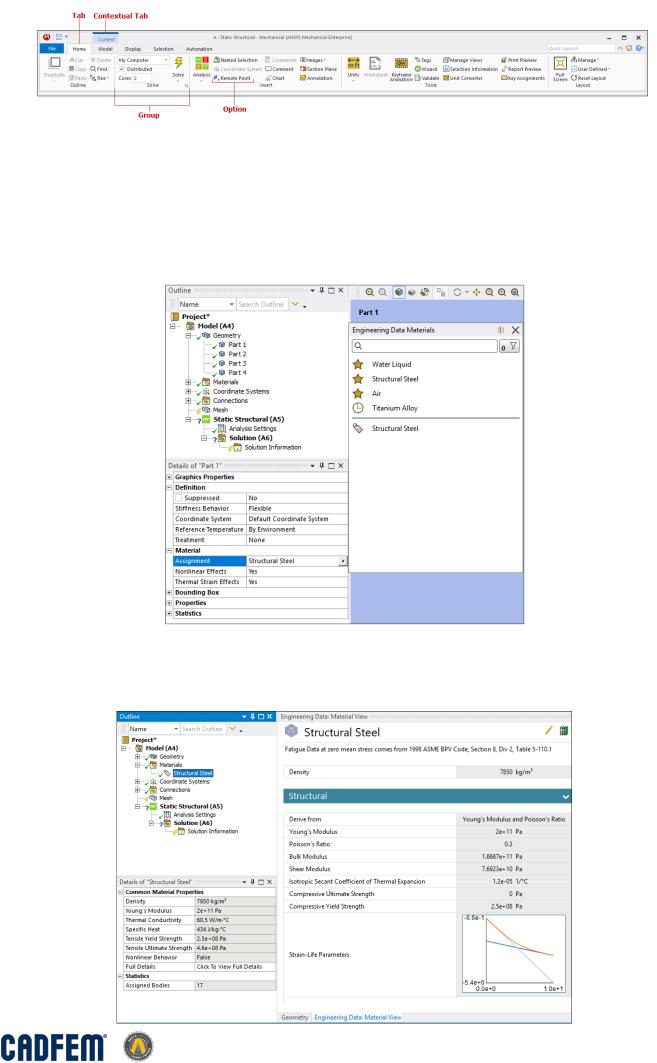Switch to Engineering Data: Material View tab
The height and width of the screenshot is (1063, 657).
pos(358,1018)
